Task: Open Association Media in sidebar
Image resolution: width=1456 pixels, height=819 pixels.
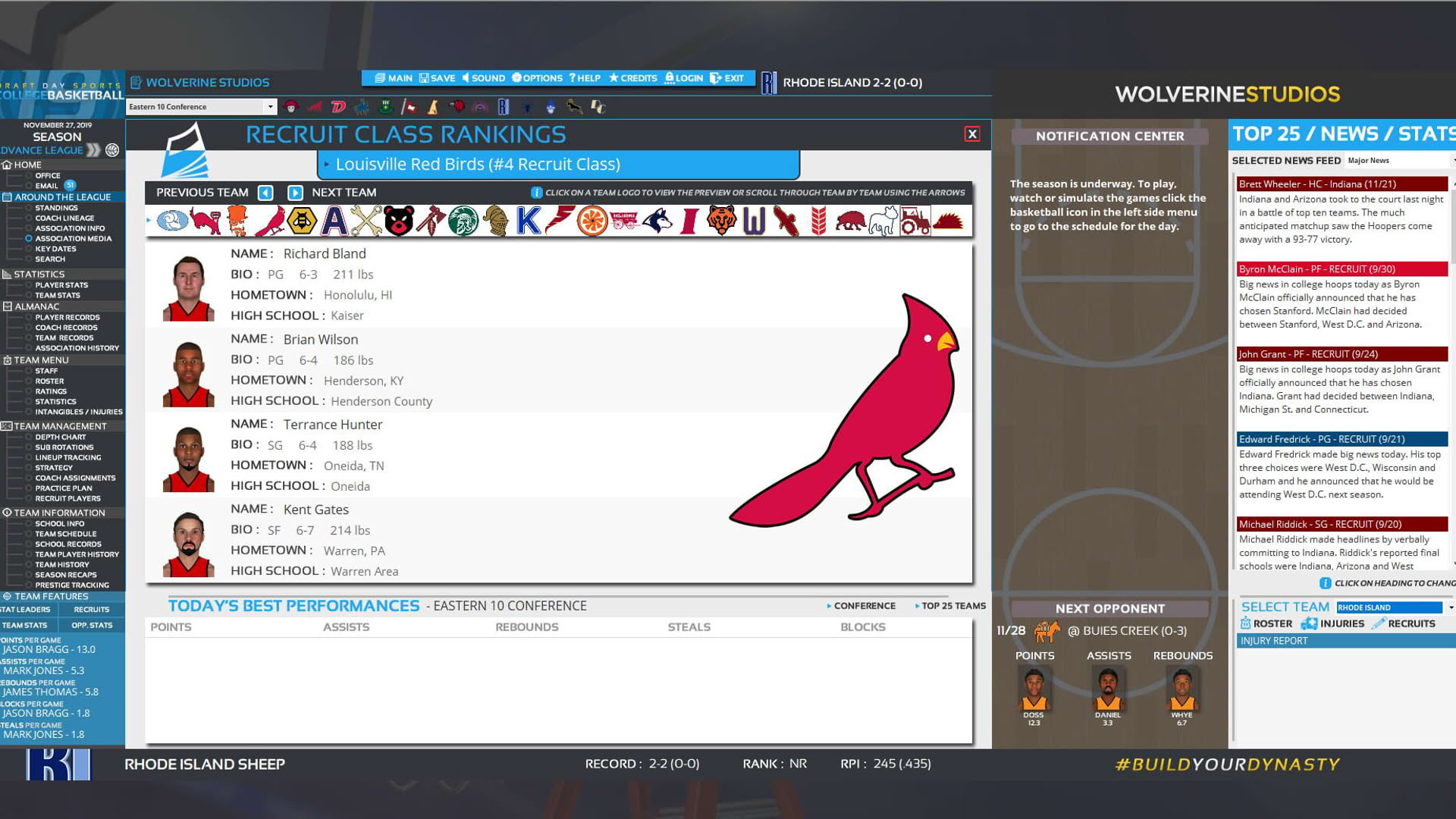Action: [x=73, y=239]
